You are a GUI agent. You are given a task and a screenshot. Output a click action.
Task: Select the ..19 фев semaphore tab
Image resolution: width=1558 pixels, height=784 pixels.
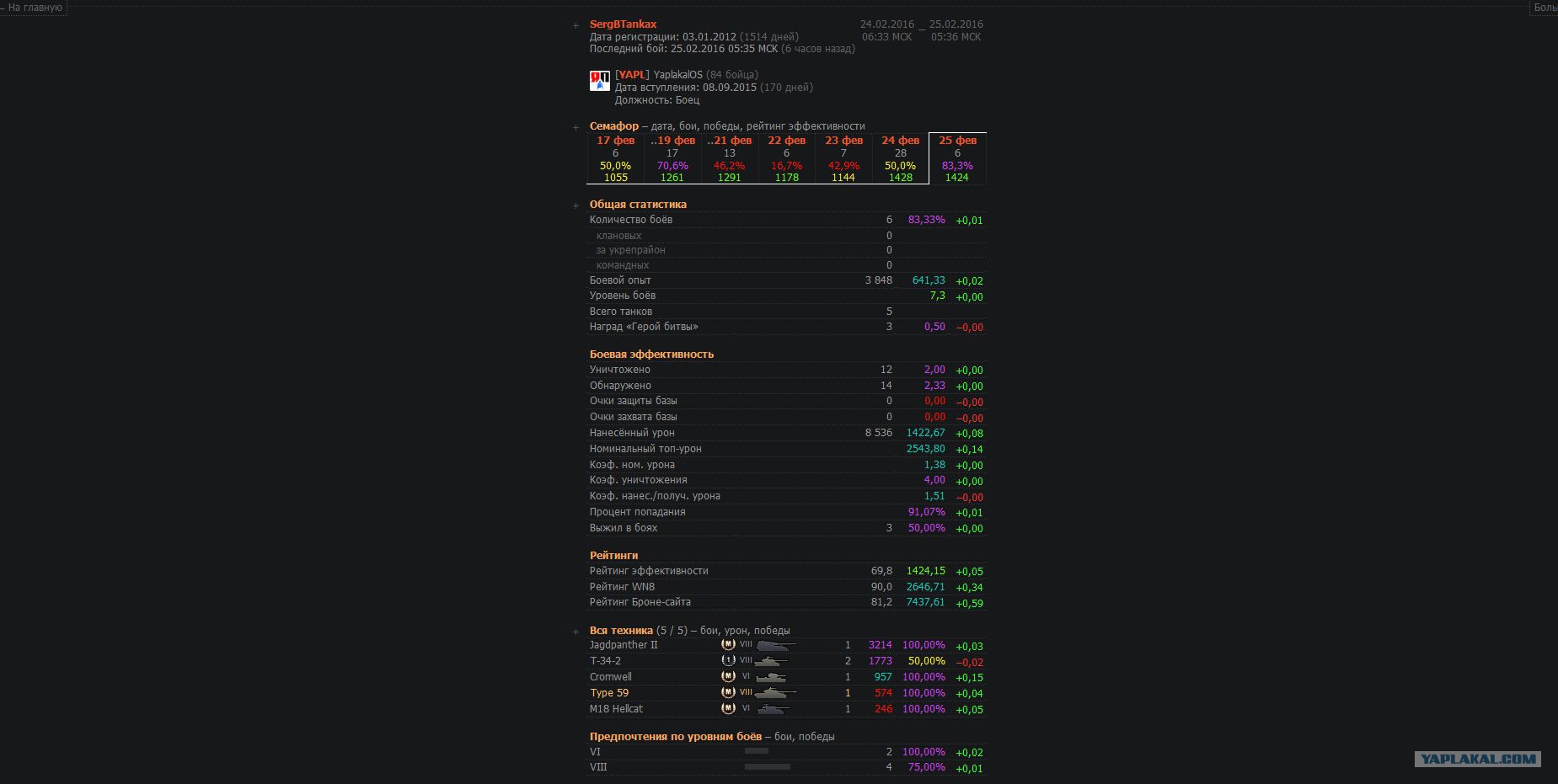(x=672, y=158)
